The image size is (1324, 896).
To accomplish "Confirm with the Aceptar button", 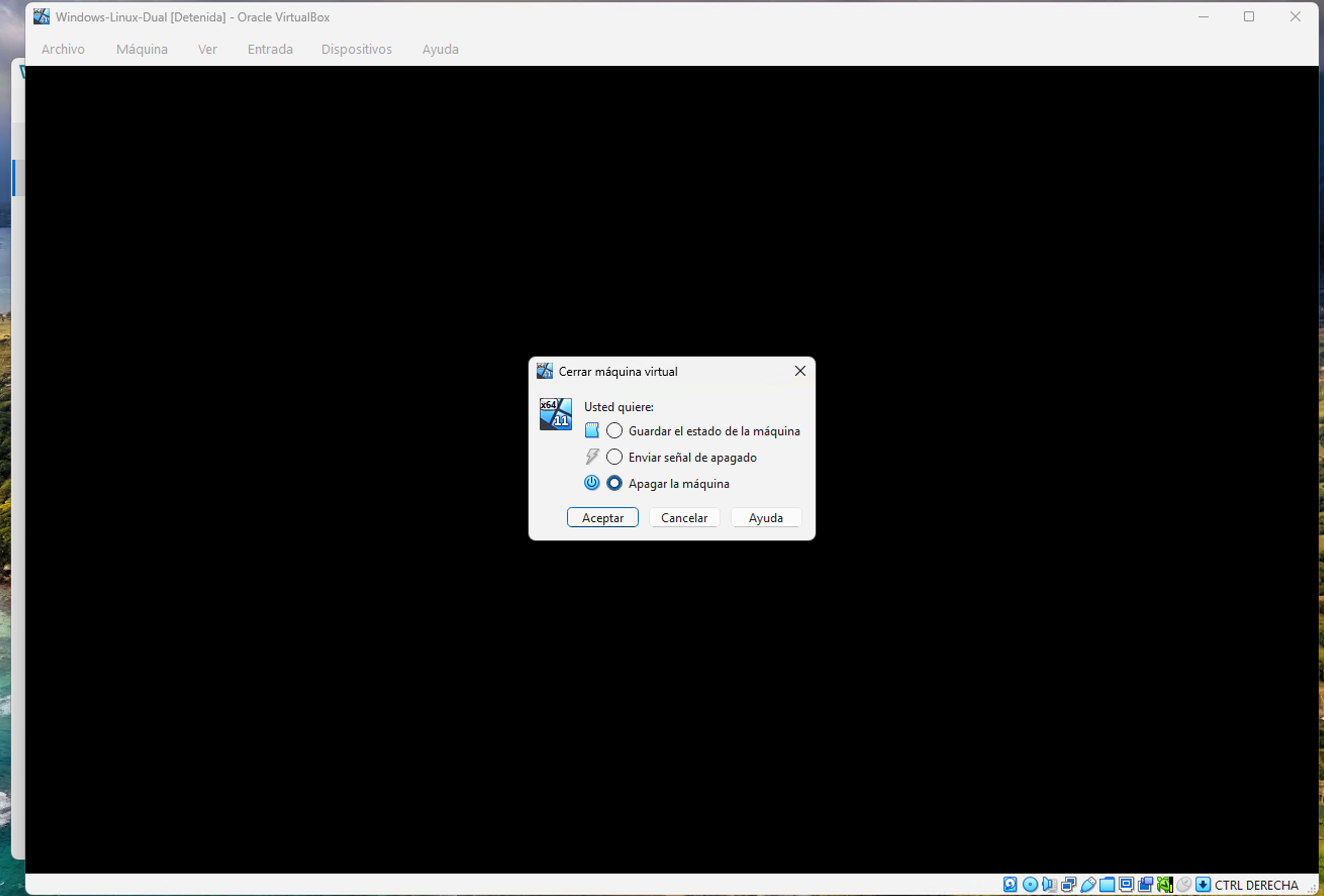I will click(603, 518).
